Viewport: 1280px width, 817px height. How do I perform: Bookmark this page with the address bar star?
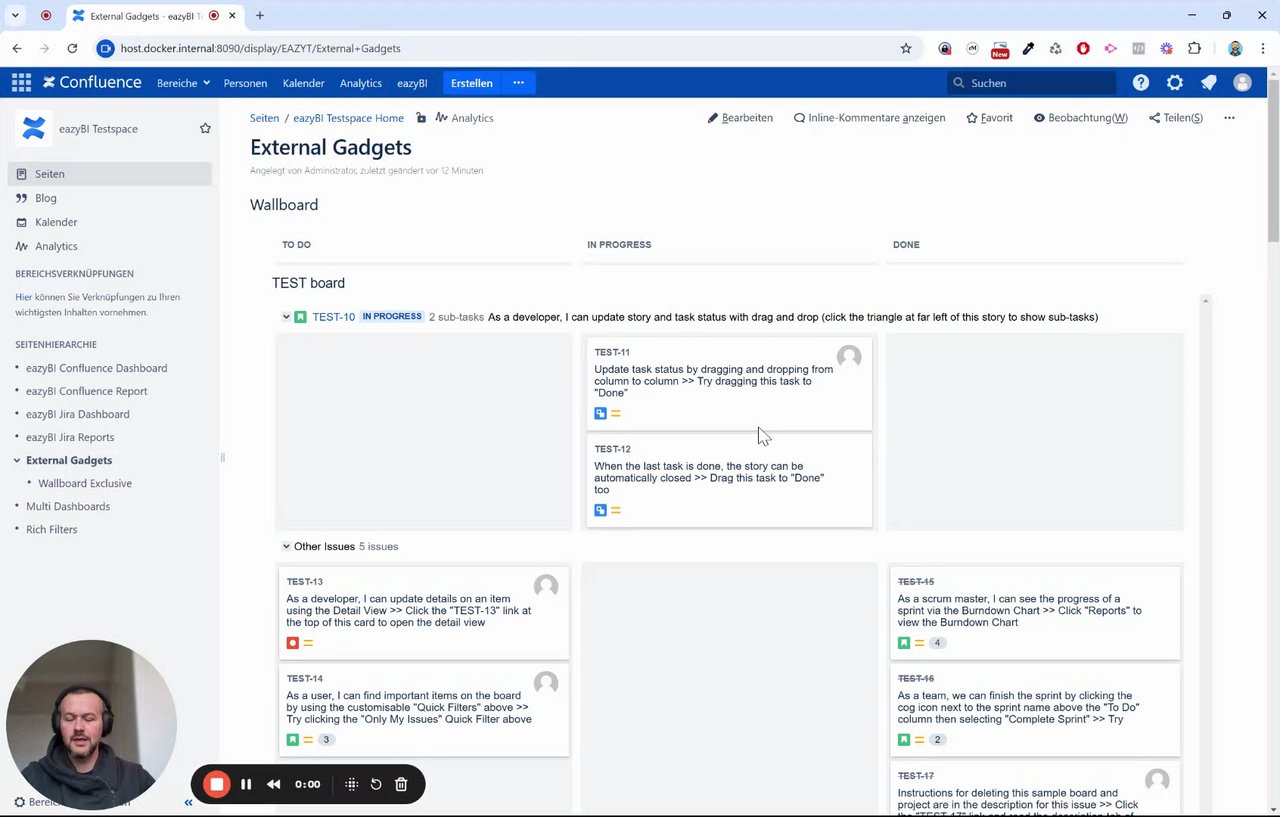(x=906, y=48)
